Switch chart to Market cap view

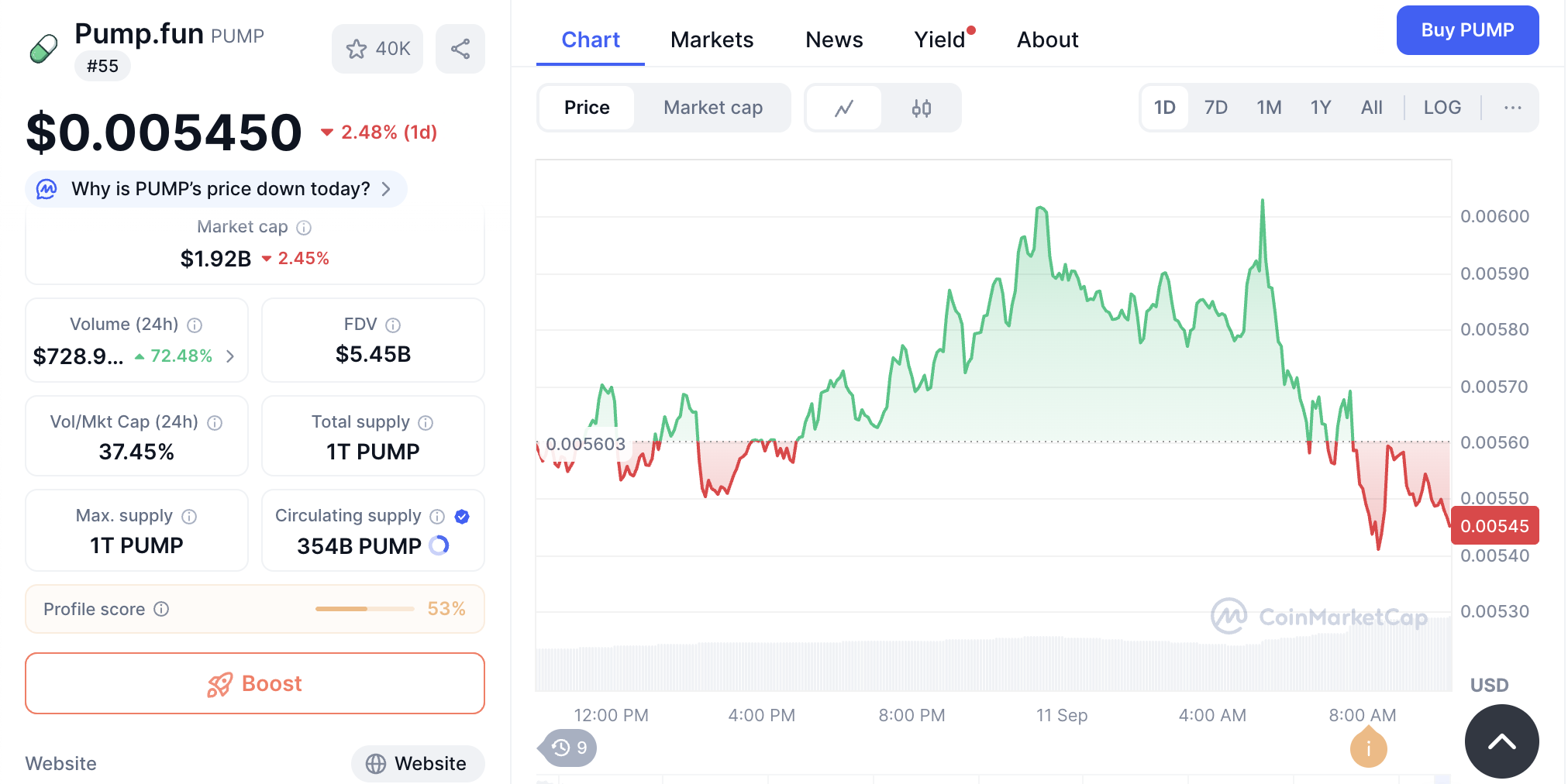pos(712,108)
